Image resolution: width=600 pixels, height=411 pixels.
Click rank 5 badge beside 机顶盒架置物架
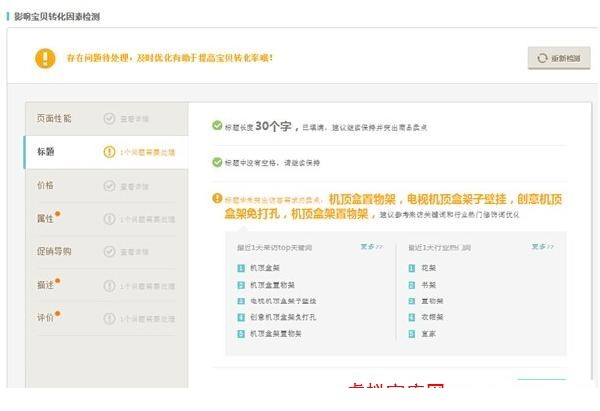[x=241, y=334]
